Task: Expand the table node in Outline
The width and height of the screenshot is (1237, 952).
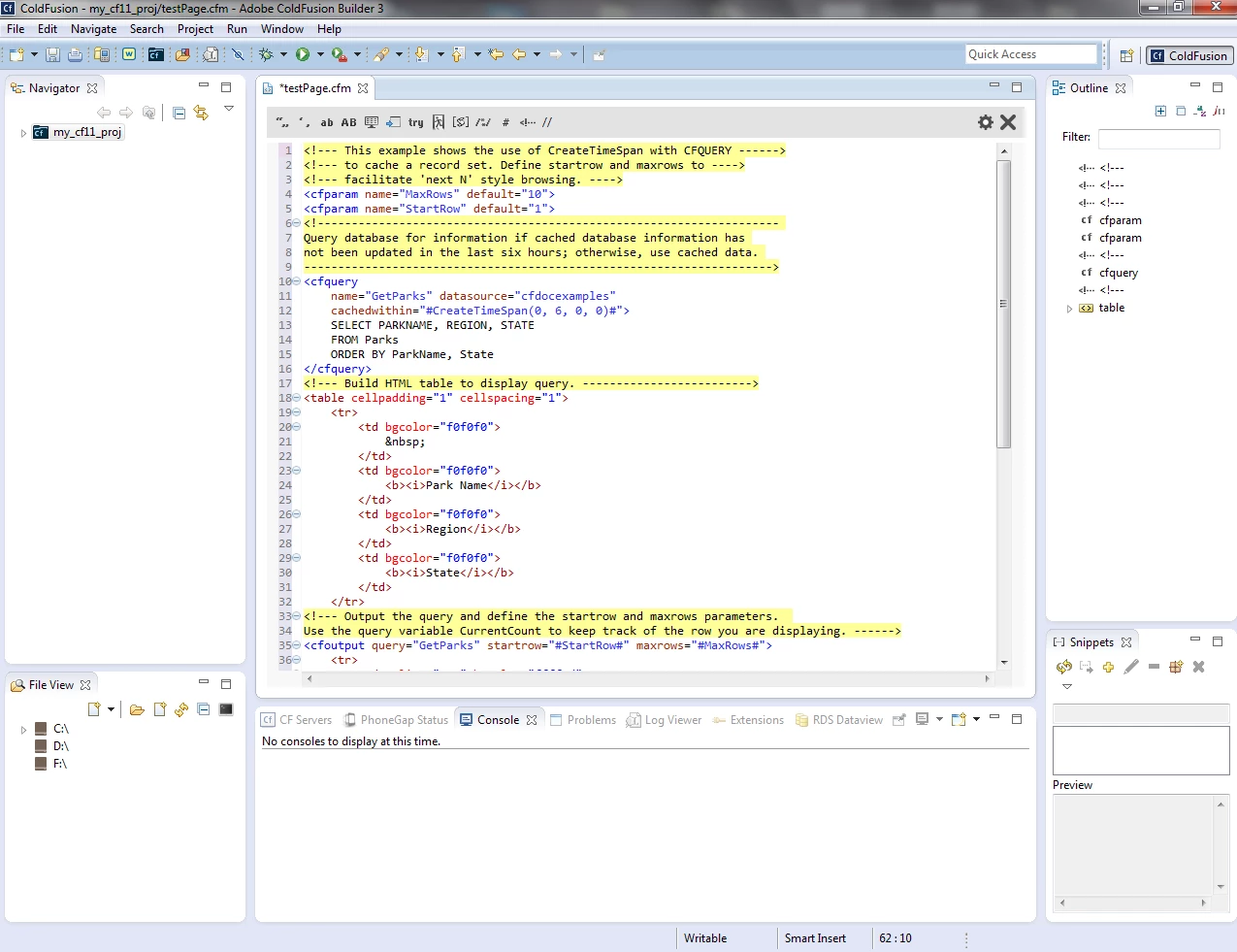Action: coord(1069,309)
